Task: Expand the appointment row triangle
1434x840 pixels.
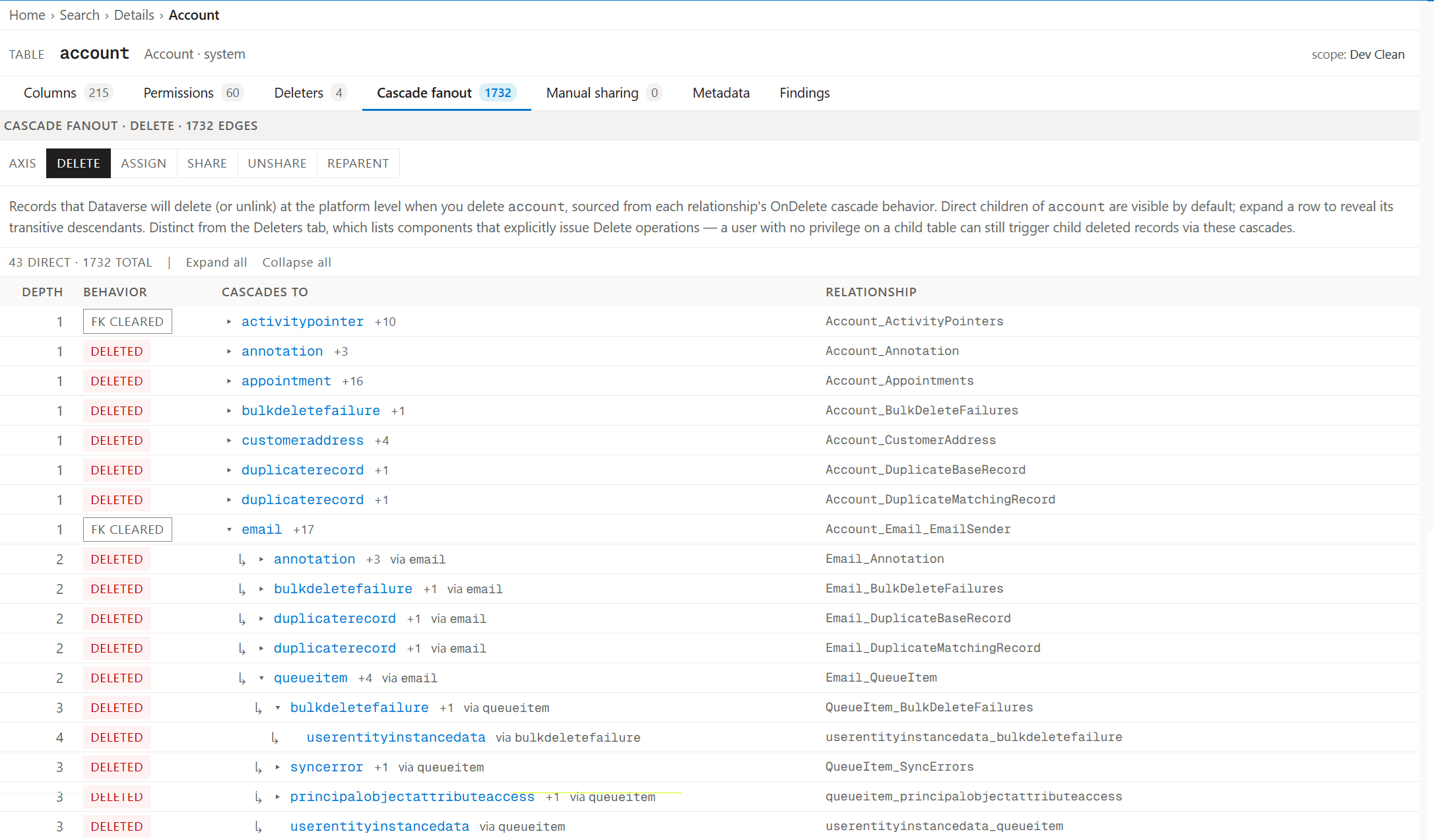Action: click(x=229, y=381)
